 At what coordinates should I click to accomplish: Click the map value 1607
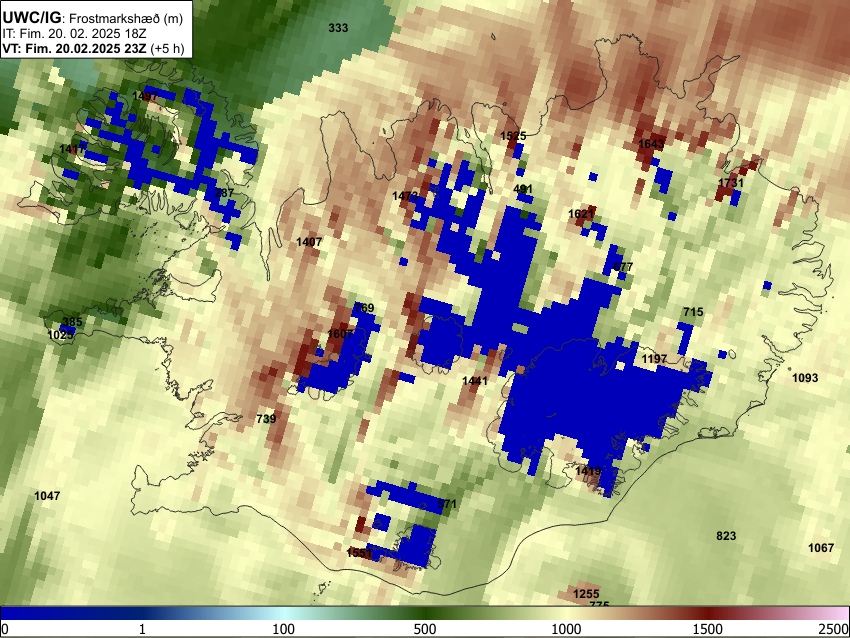click(341, 333)
